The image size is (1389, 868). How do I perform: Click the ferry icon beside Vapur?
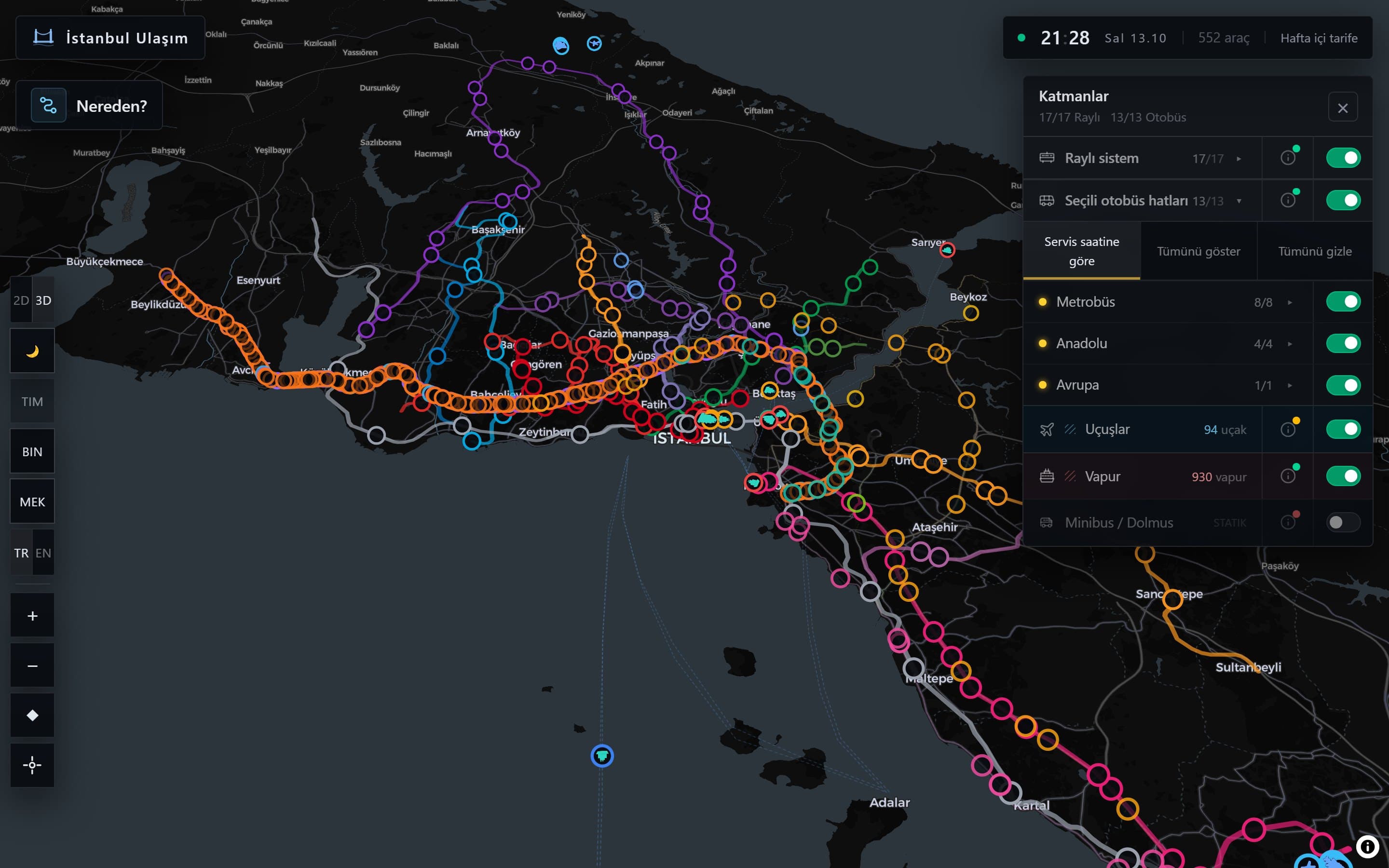[1047, 476]
